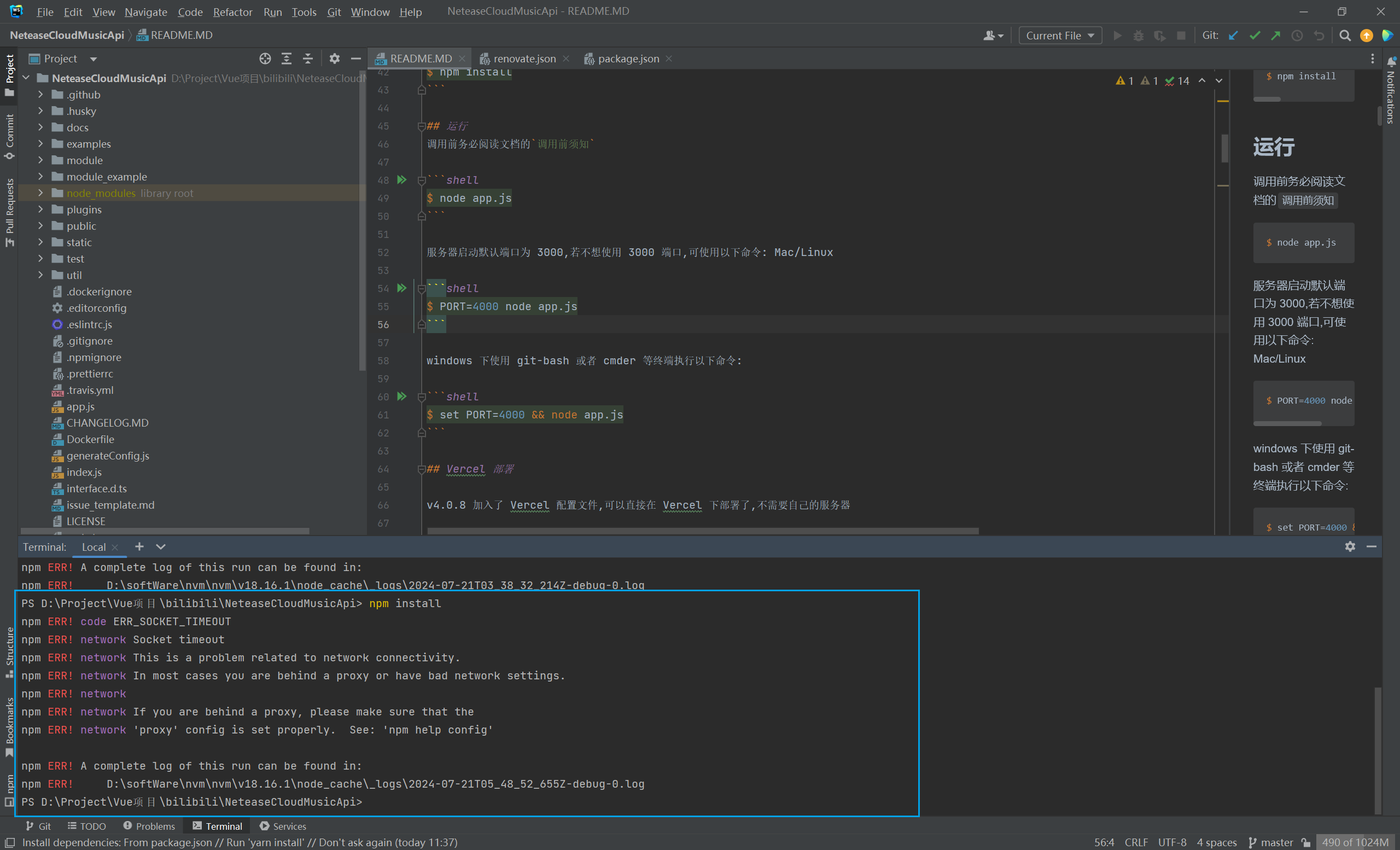The width and height of the screenshot is (1400, 850).
Task: Open the File menu
Action: [45, 11]
